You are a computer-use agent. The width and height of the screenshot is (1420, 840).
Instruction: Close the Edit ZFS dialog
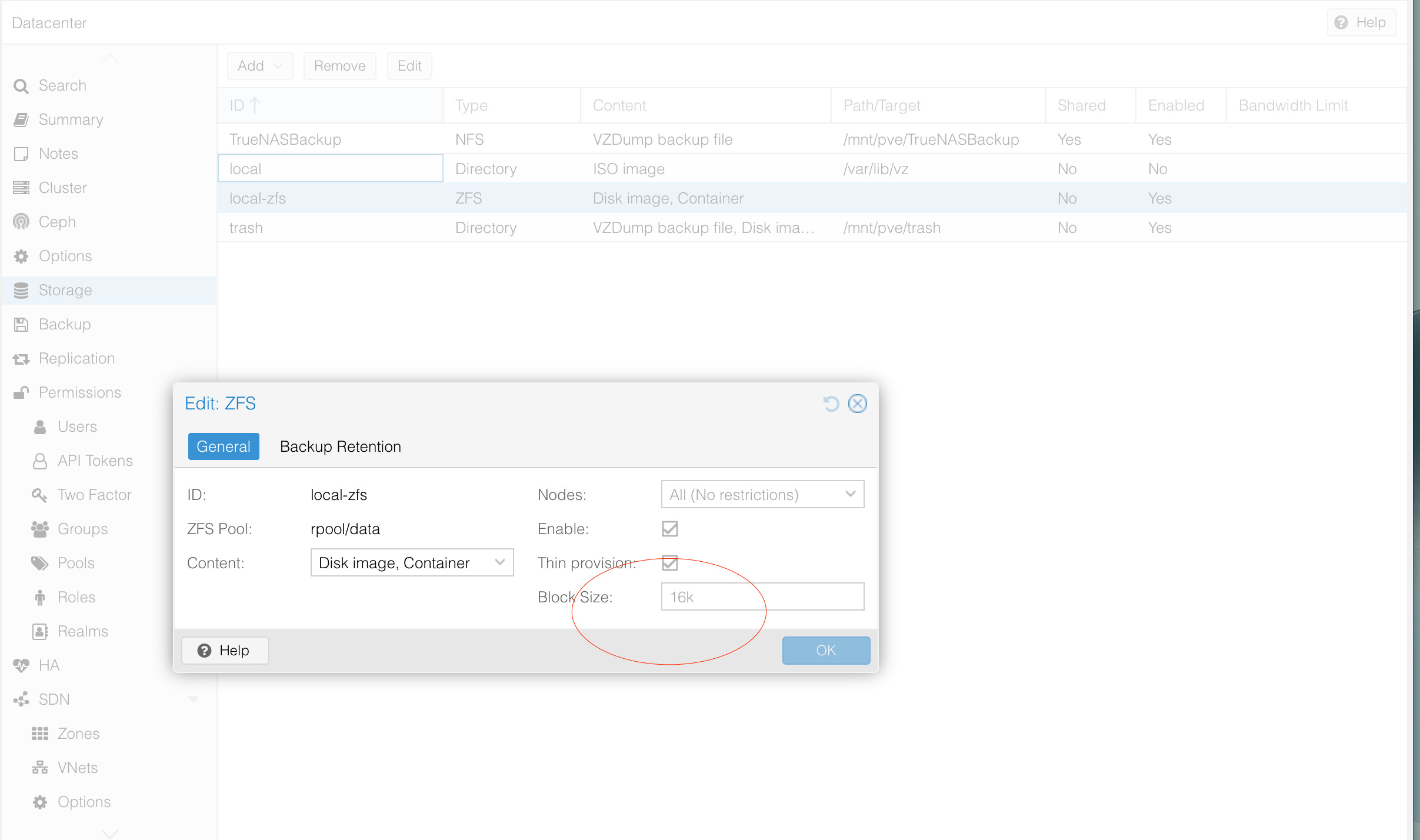coord(858,404)
